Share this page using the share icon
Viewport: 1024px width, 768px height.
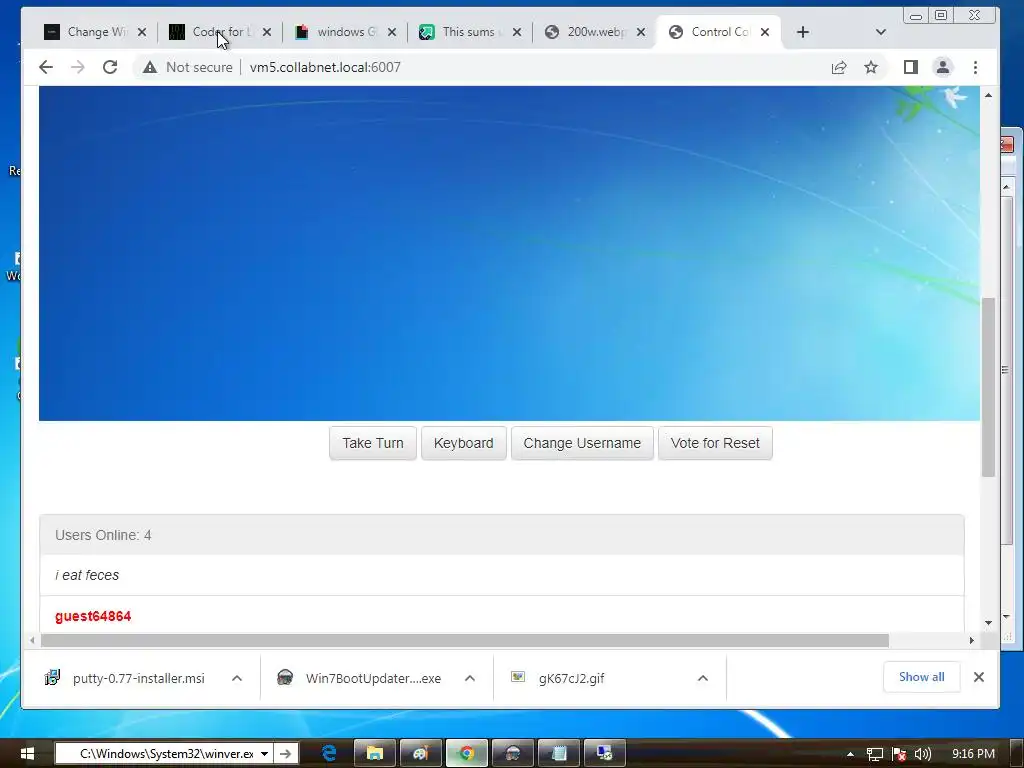[x=839, y=67]
